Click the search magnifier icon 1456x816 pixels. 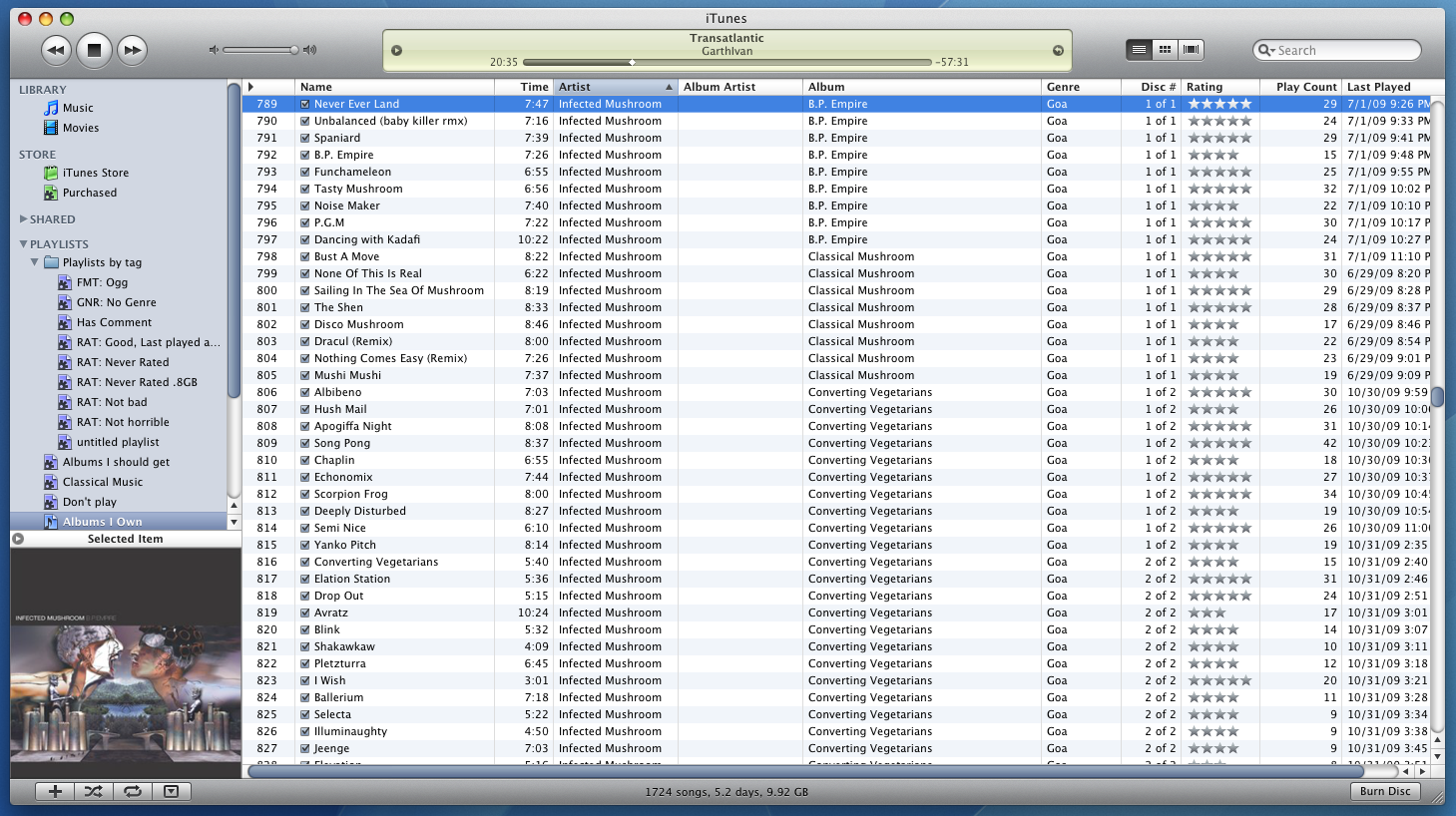1266,50
